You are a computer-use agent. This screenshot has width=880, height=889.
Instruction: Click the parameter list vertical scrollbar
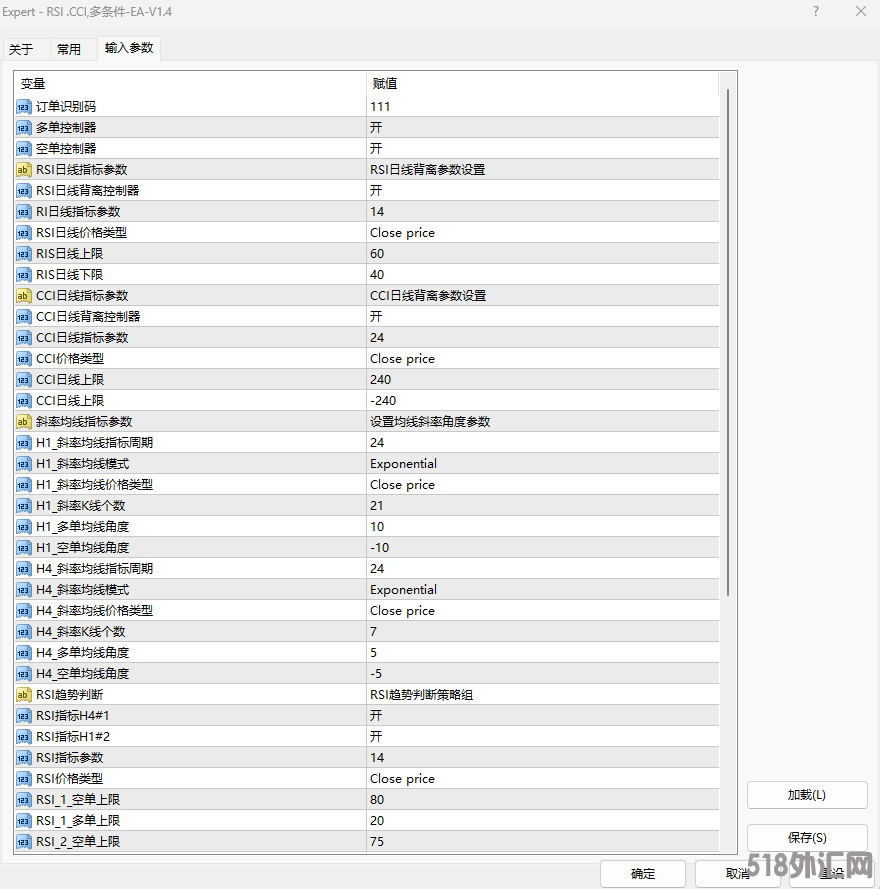coord(727,342)
